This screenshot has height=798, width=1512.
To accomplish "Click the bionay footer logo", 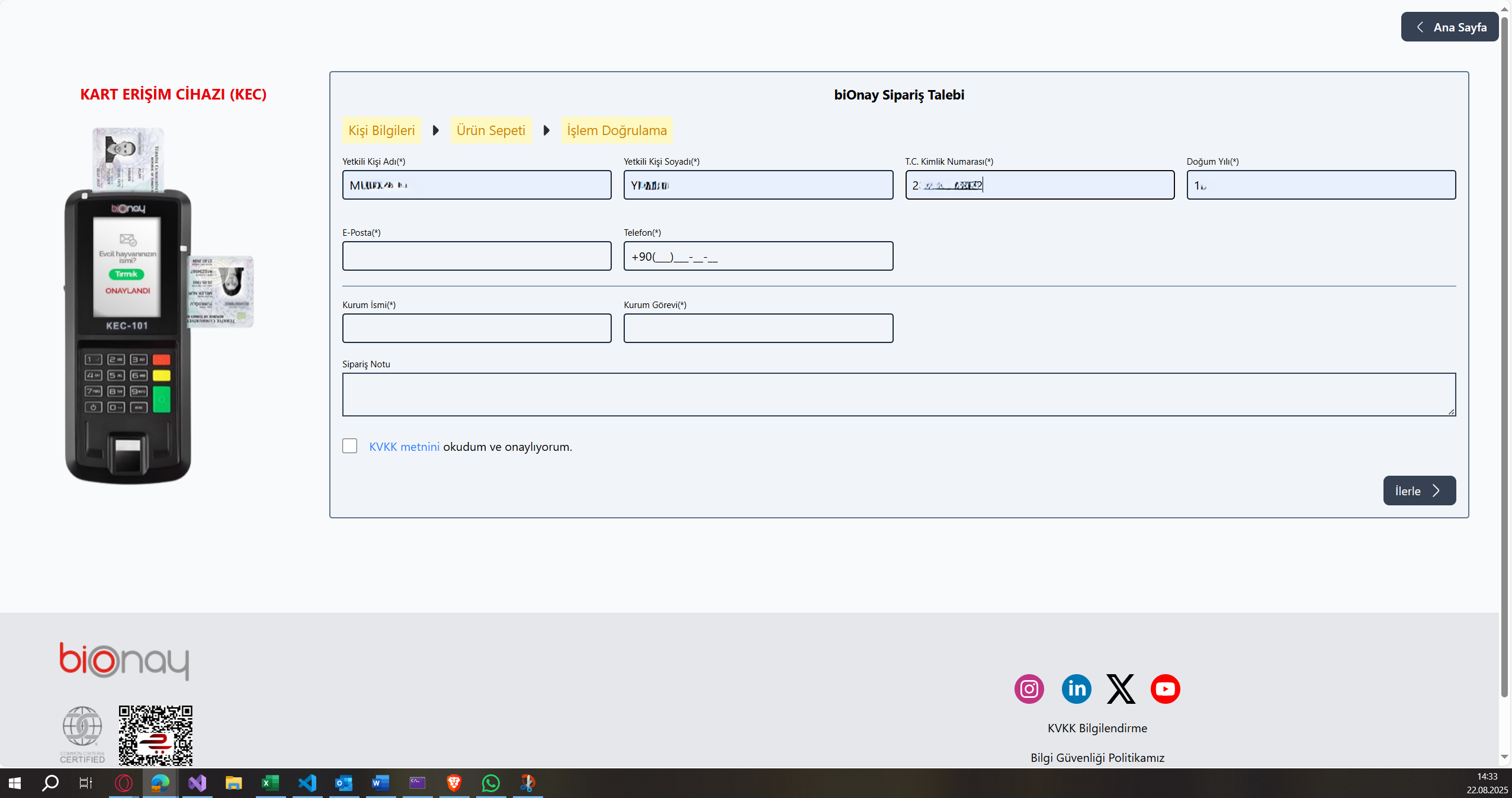I will pos(124,661).
